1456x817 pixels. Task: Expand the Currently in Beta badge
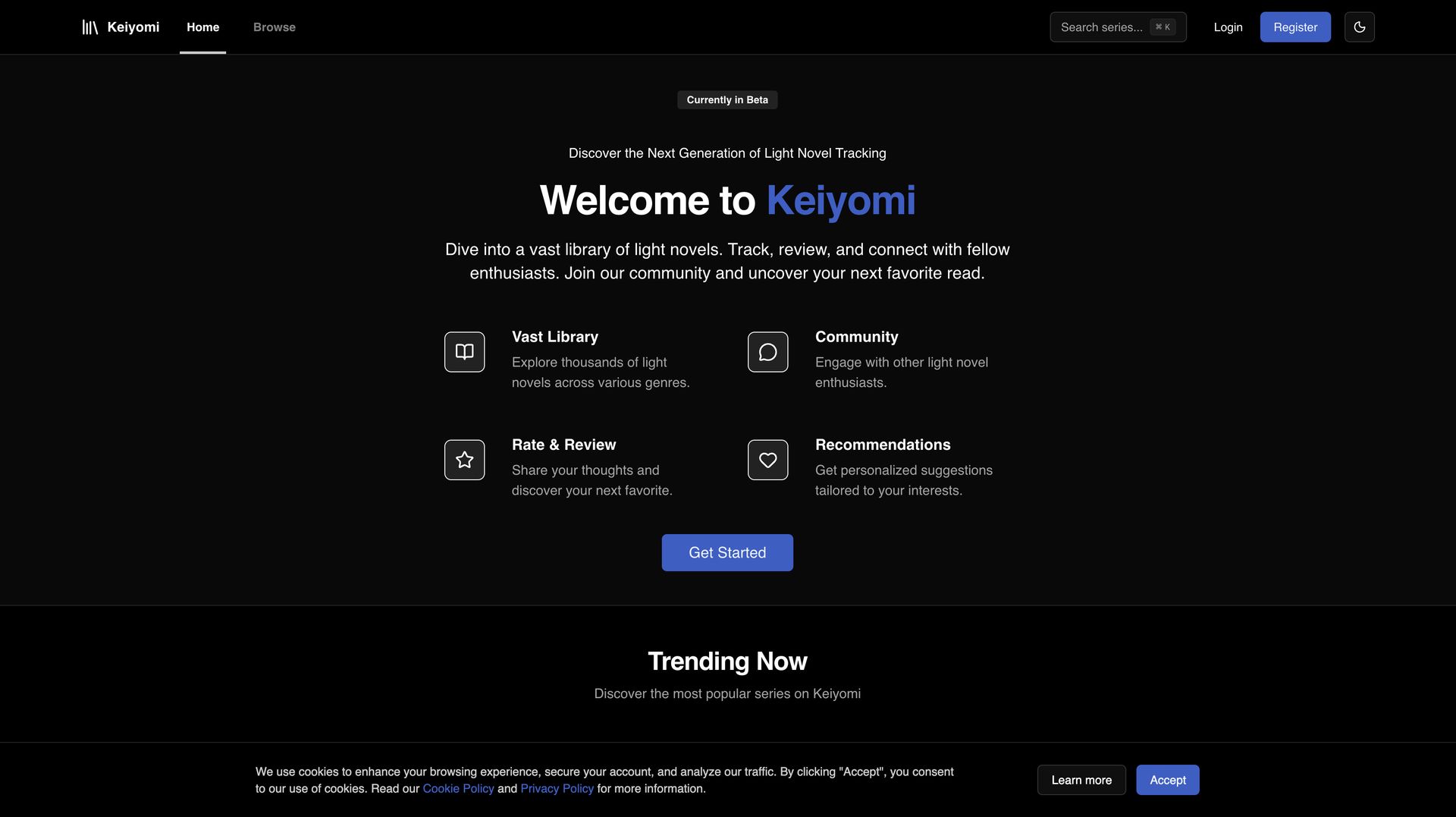point(726,99)
